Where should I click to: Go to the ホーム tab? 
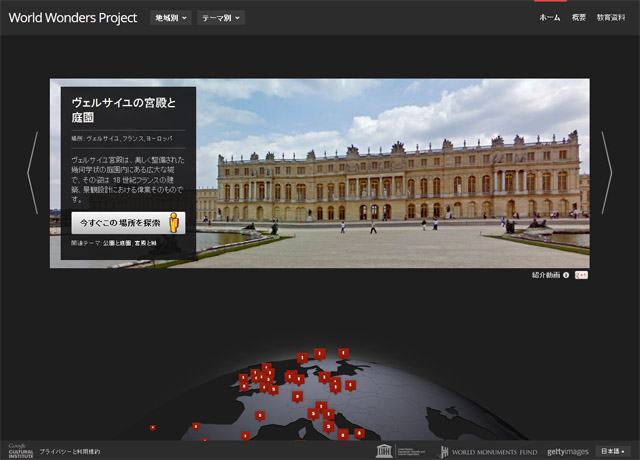coord(550,18)
